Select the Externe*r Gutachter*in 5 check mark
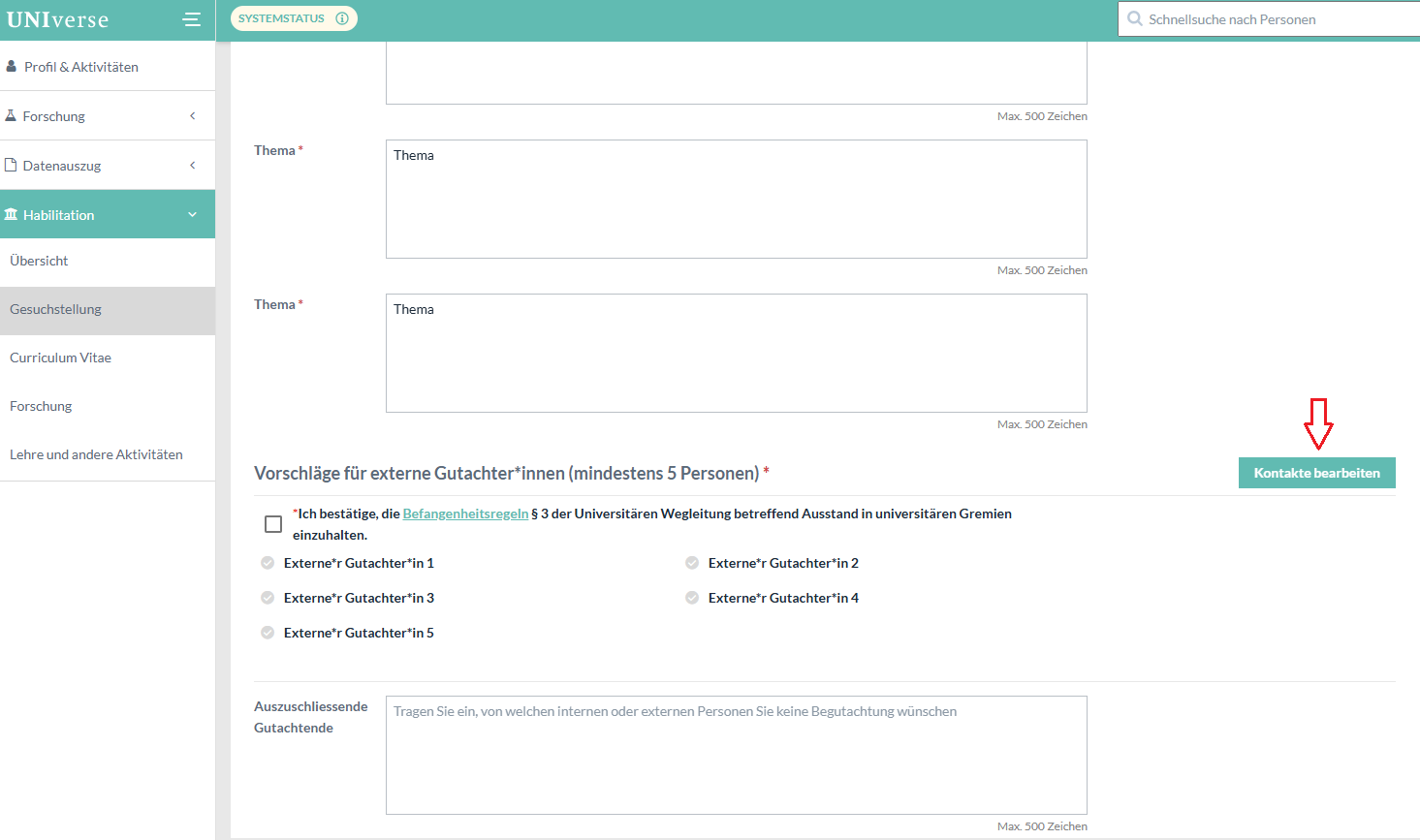1420x840 pixels. (268, 633)
